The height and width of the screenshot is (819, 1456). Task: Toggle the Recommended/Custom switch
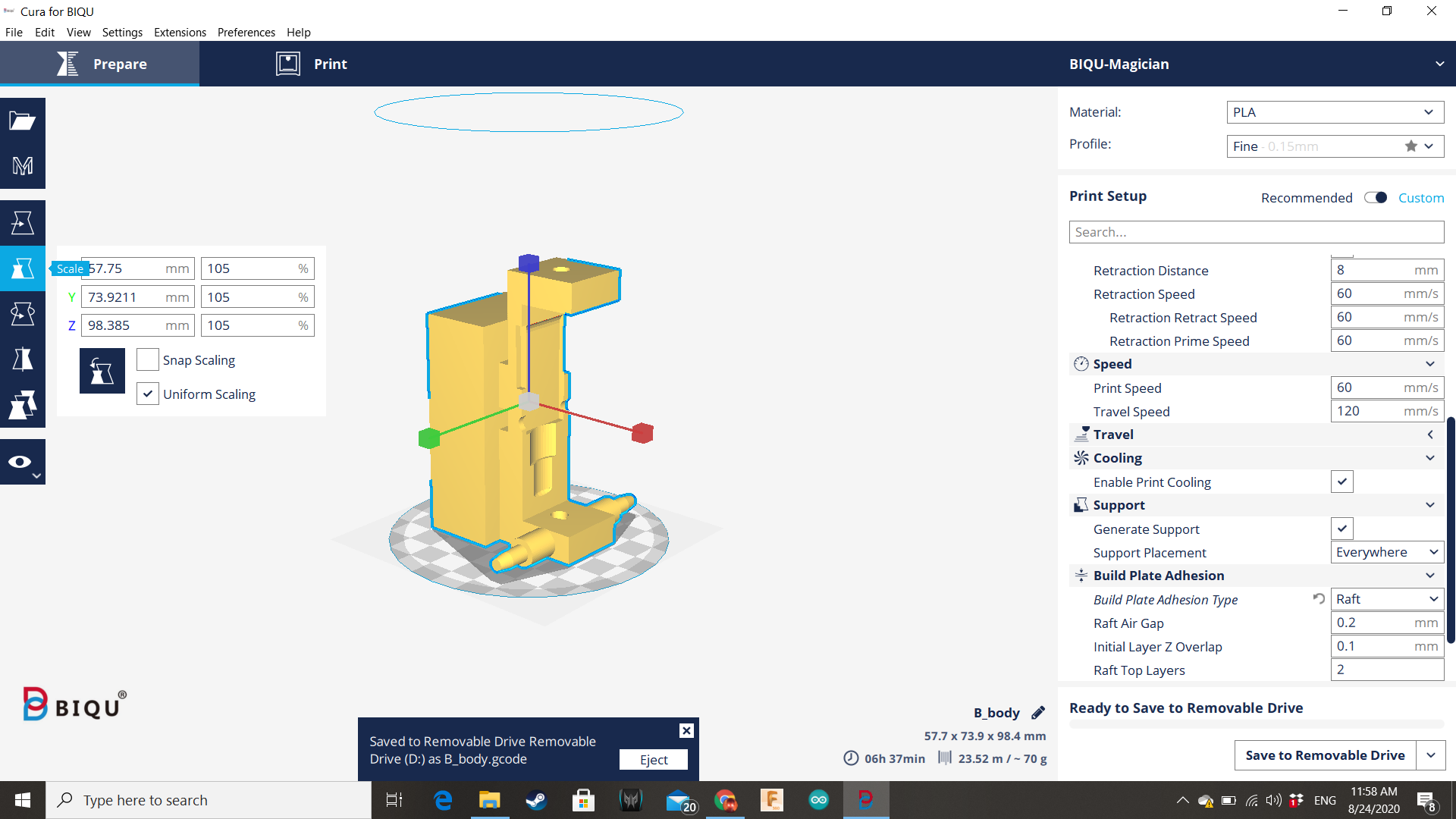[x=1375, y=198]
